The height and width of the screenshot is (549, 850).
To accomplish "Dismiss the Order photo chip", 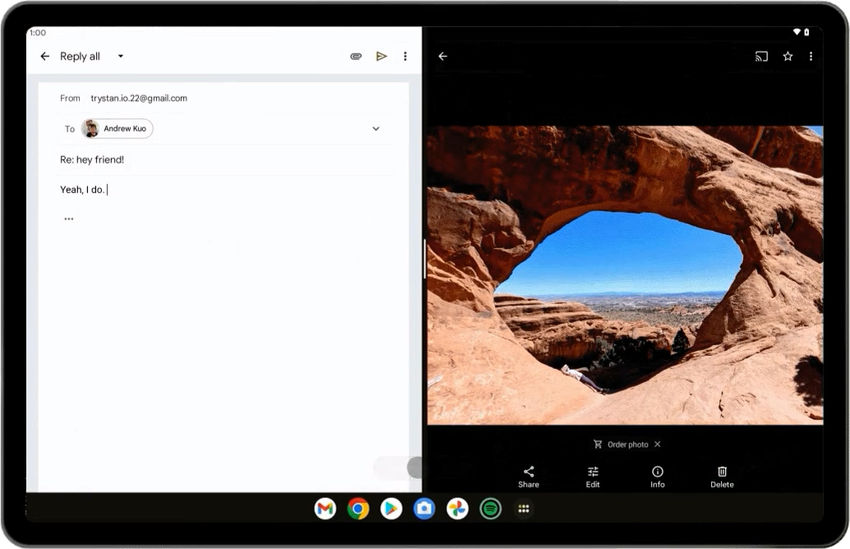I will [657, 444].
